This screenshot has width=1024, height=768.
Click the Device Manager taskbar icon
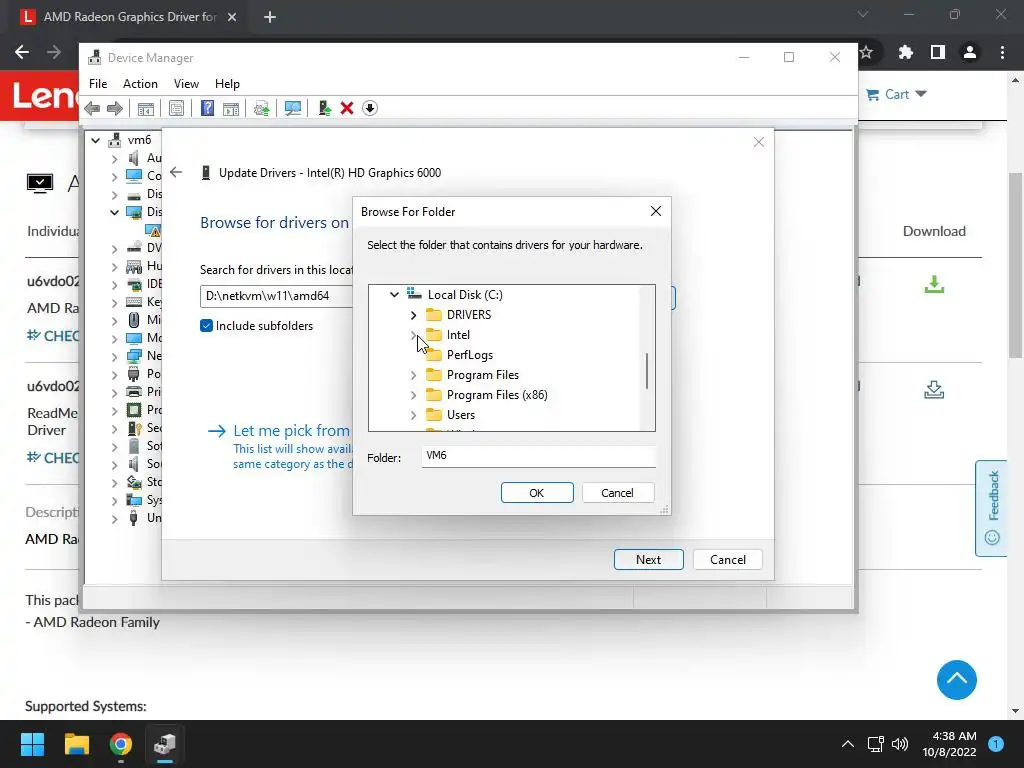(165, 744)
